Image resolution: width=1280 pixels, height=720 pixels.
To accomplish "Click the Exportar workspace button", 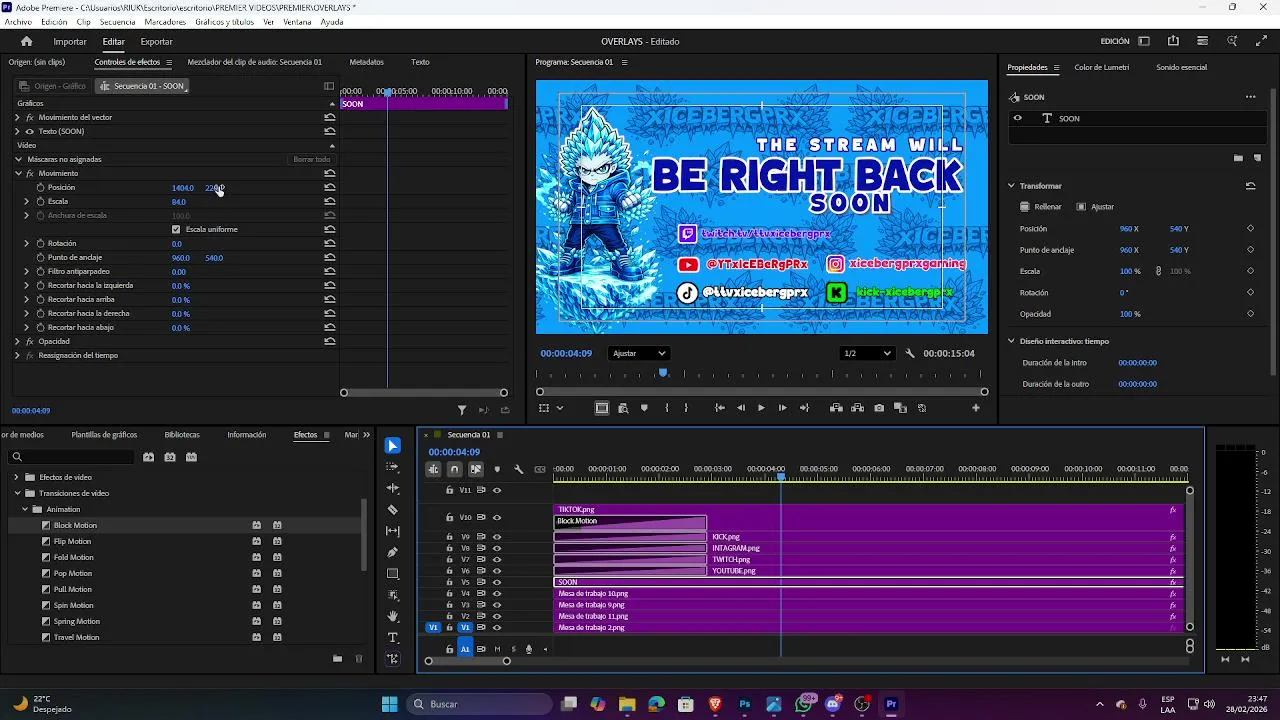I will (x=156, y=41).
